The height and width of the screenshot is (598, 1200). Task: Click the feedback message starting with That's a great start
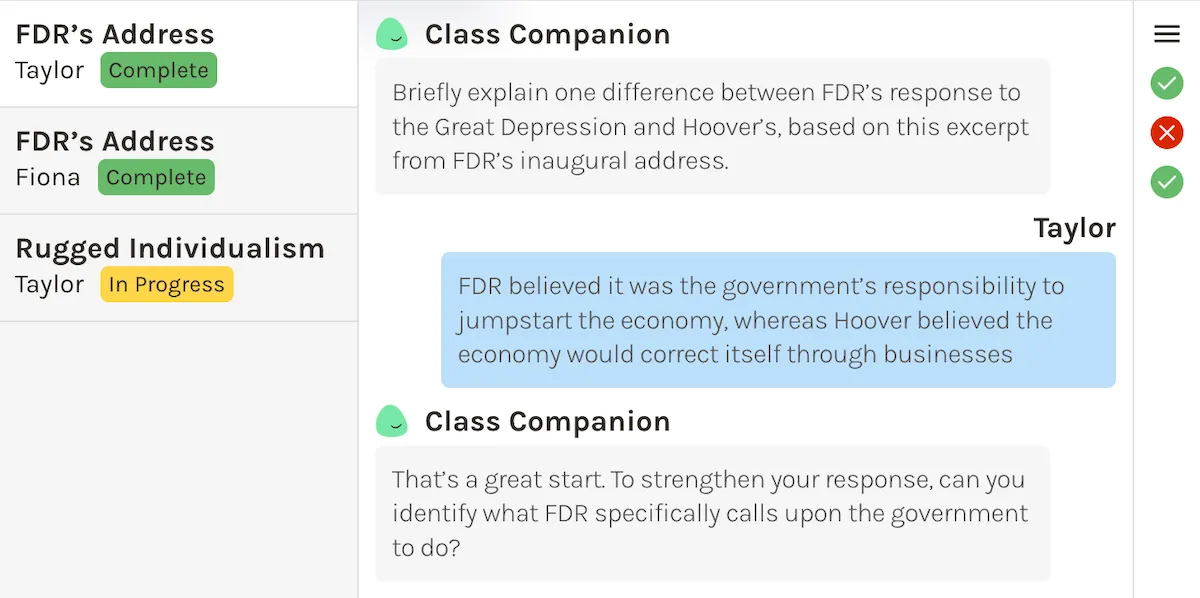[712, 513]
